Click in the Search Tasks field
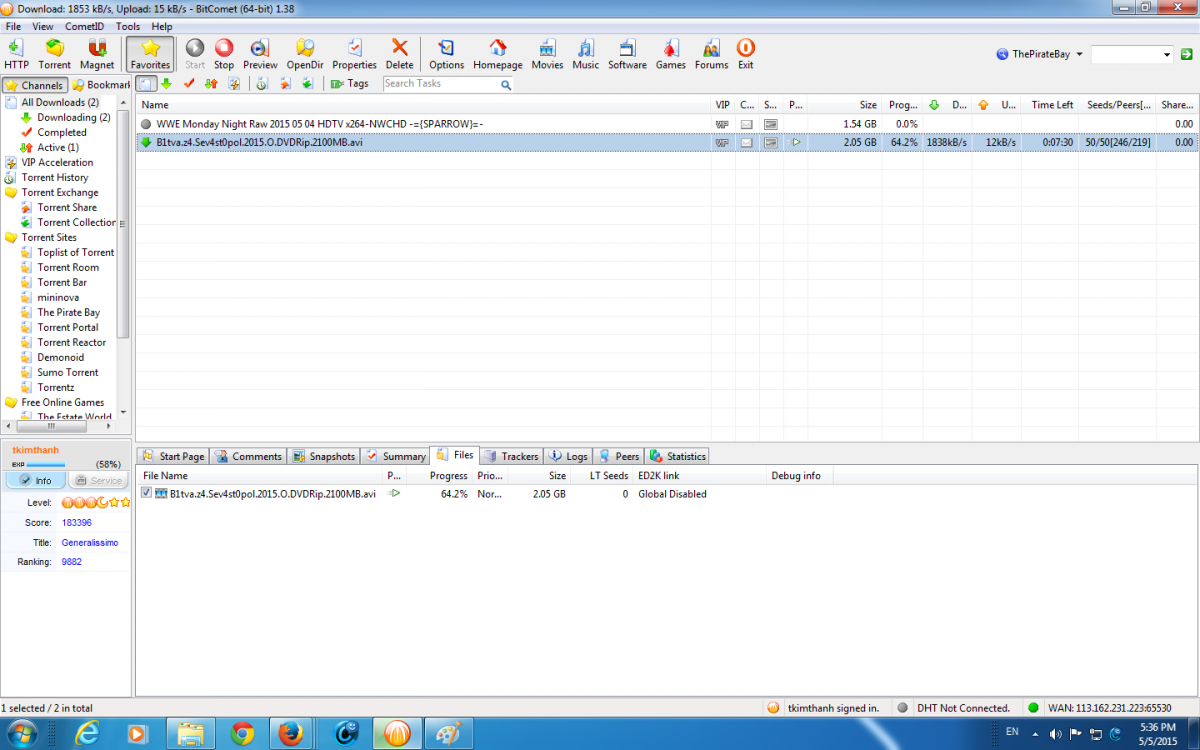This screenshot has width=1200, height=750. 440,84
